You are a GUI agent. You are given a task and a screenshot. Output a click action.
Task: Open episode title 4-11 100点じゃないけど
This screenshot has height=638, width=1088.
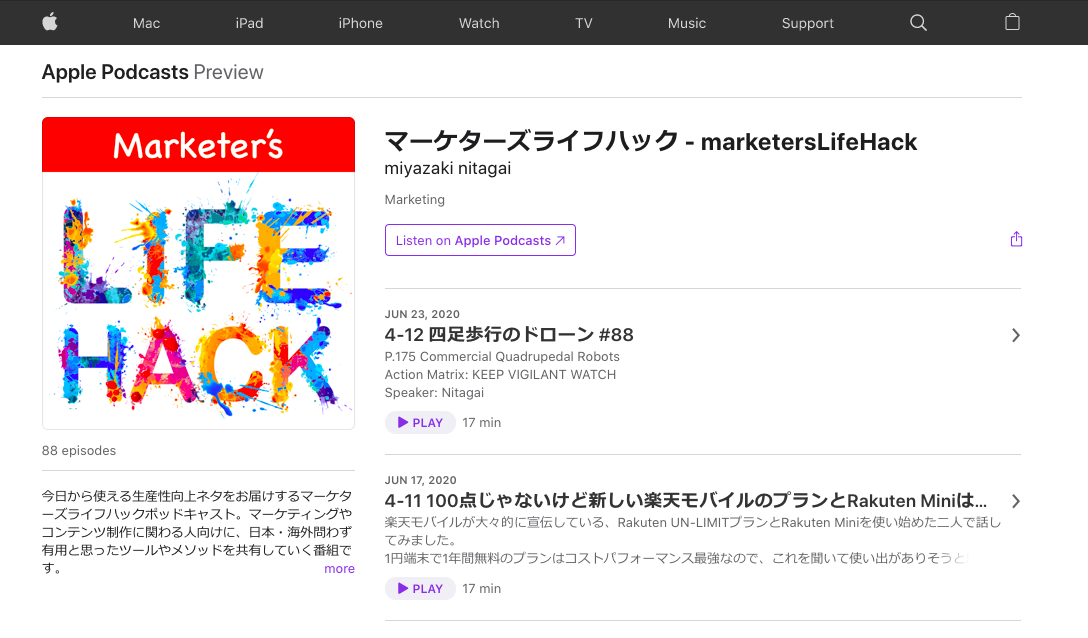point(686,501)
